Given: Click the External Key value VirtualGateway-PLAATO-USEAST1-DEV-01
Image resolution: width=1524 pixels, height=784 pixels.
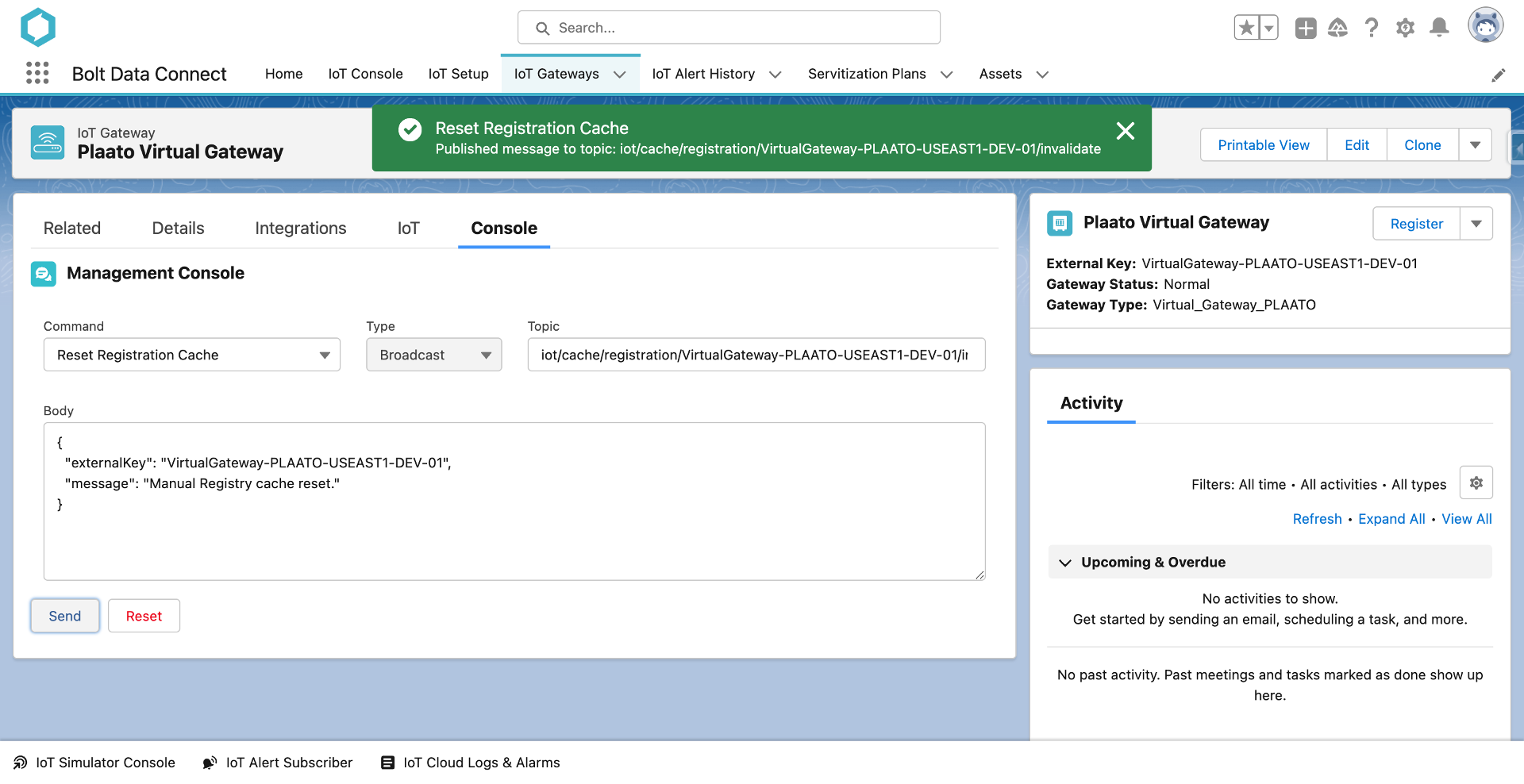Looking at the screenshot, I should click(1280, 263).
